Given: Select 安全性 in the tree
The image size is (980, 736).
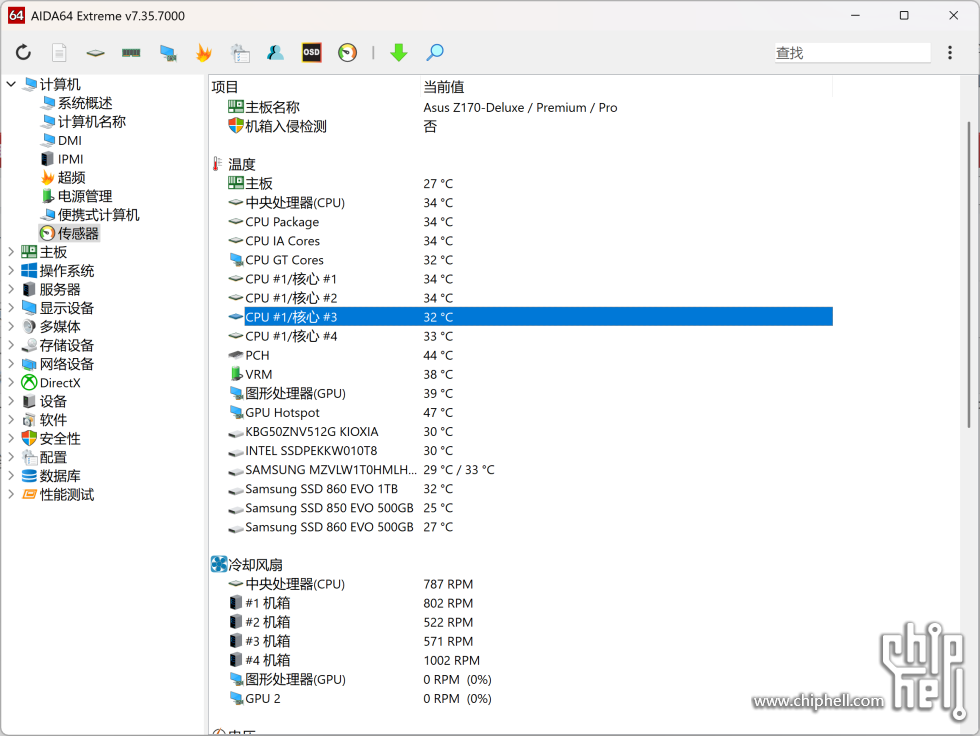Looking at the screenshot, I should 51,439.
